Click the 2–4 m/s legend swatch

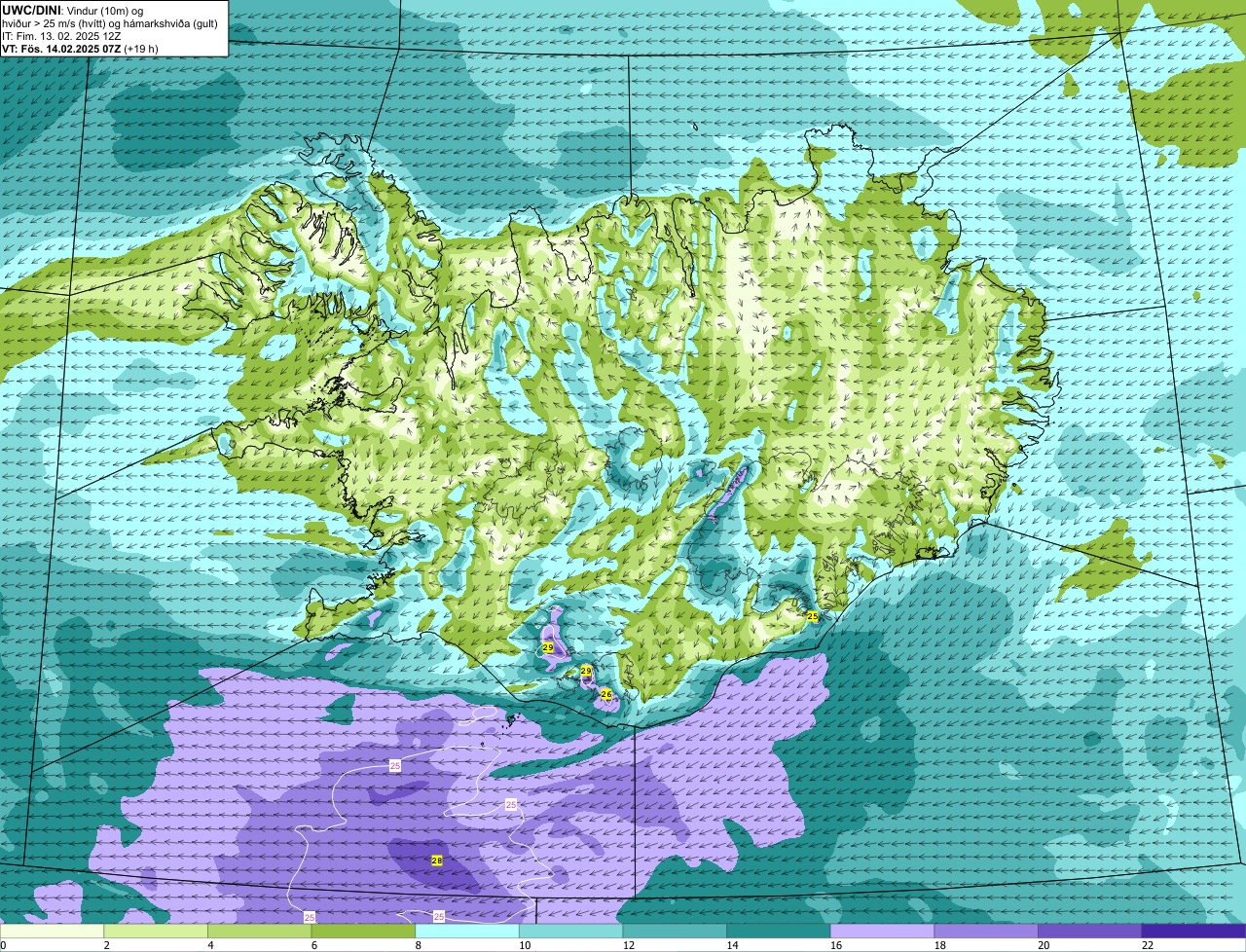[156, 932]
